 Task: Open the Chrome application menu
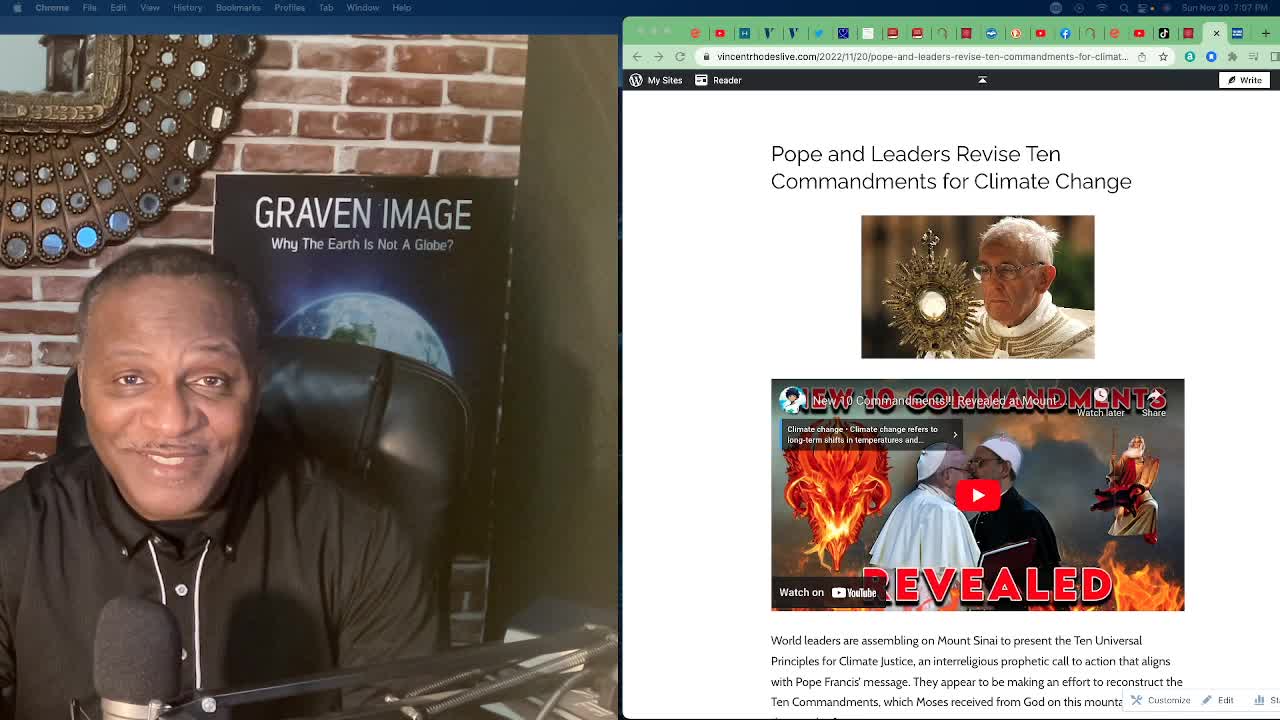(x=52, y=8)
